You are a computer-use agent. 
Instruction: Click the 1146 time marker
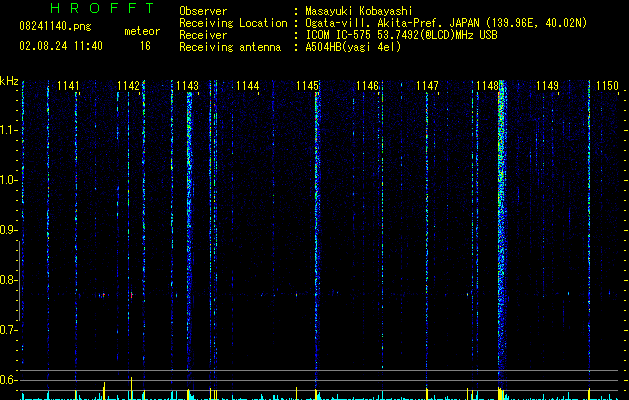tap(367, 86)
